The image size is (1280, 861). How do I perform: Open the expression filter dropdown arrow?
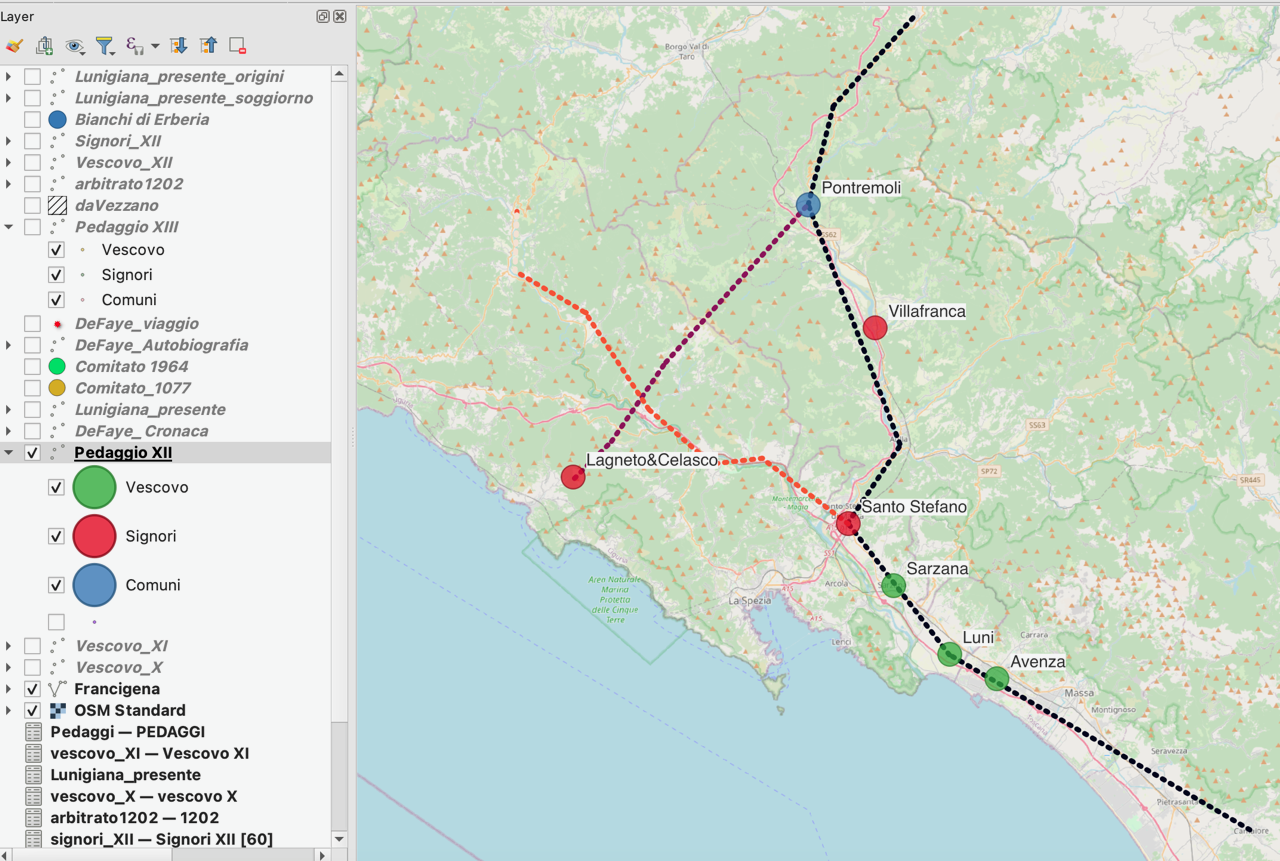click(x=155, y=47)
